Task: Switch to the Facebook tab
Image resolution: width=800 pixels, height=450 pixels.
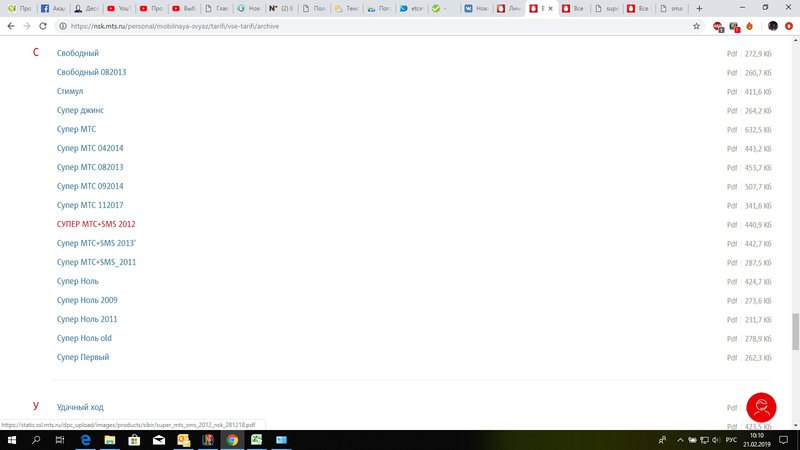Action: [53, 8]
